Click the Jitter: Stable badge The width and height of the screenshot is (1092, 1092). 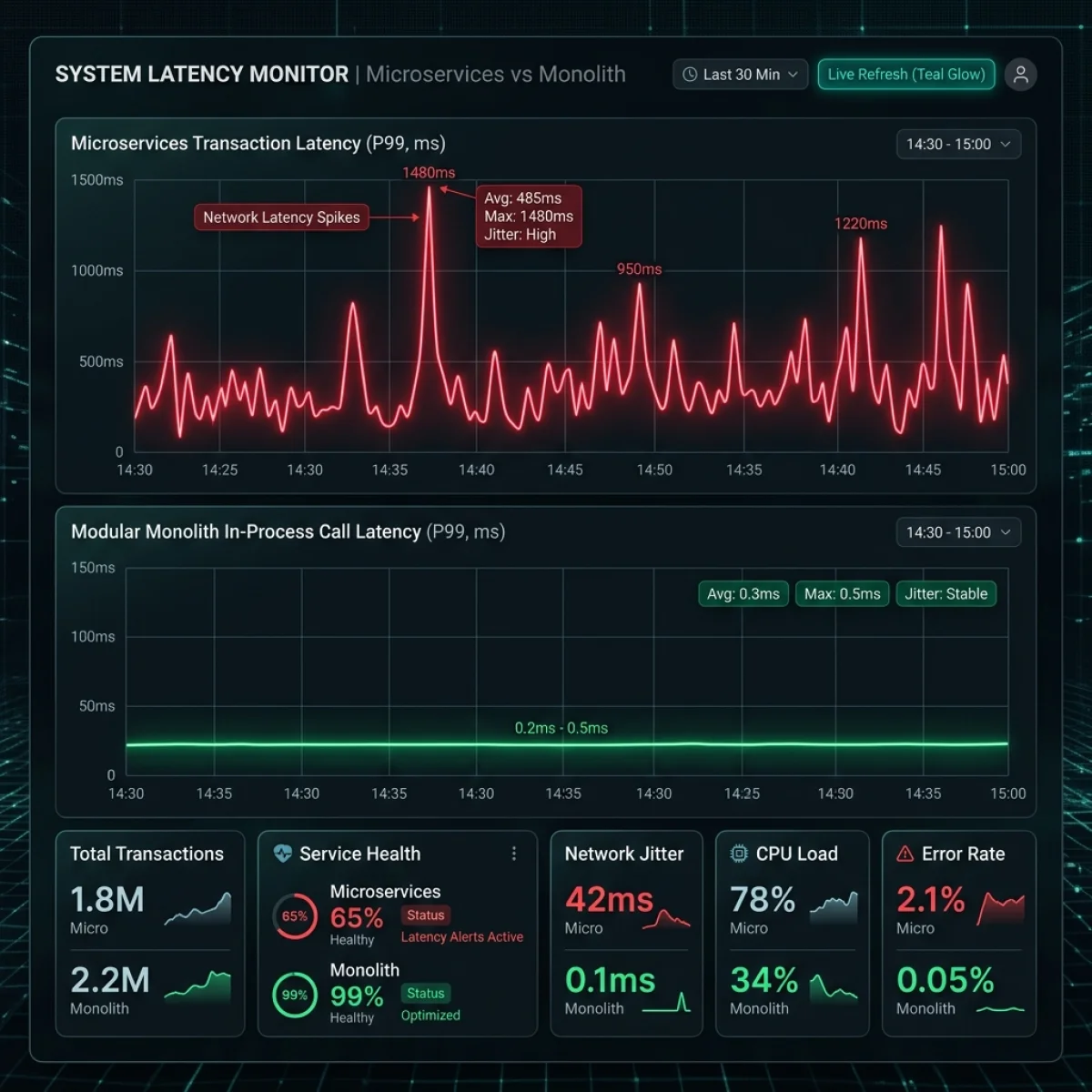(946, 594)
